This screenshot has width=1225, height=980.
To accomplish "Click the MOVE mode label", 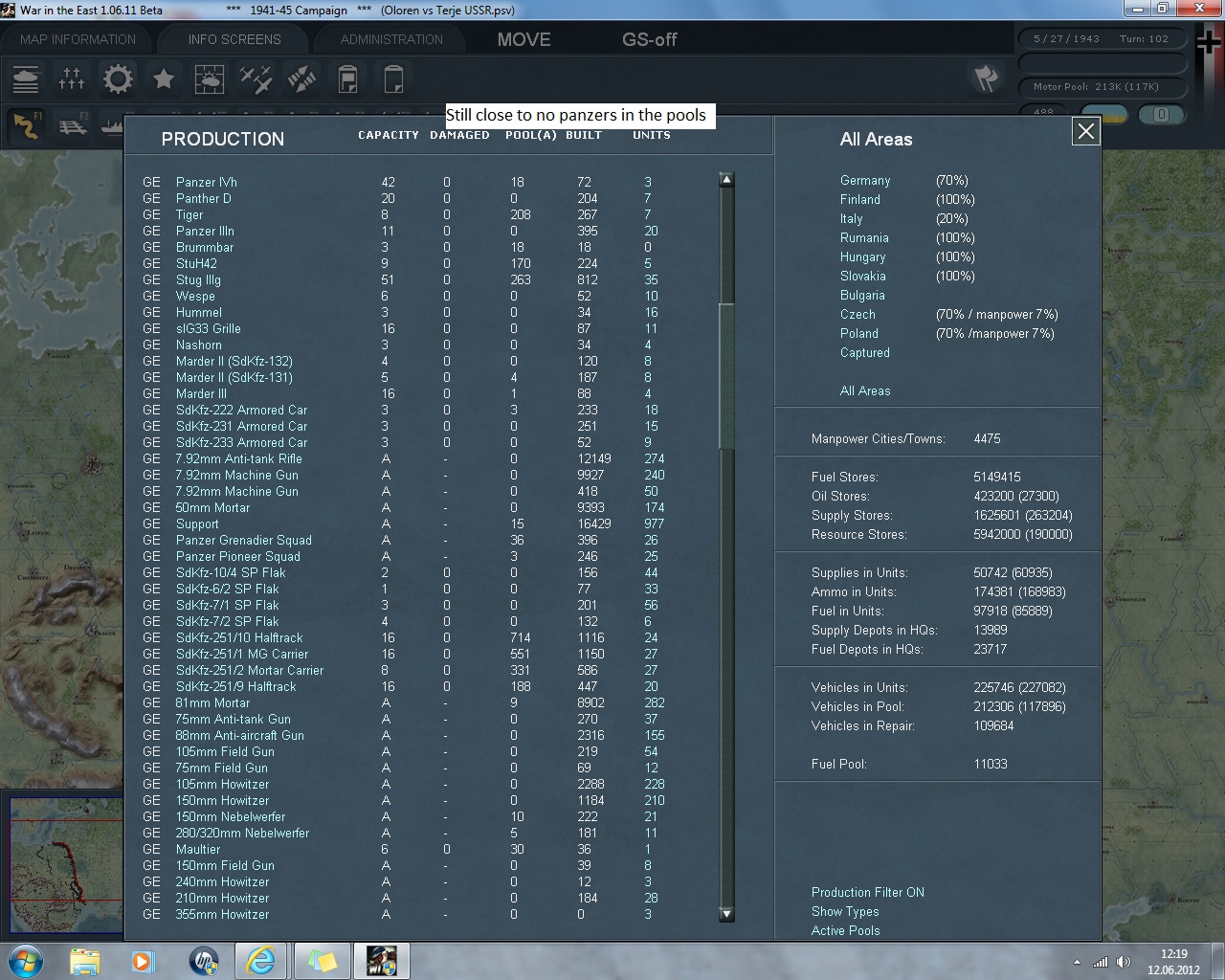I will tap(523, 39).
